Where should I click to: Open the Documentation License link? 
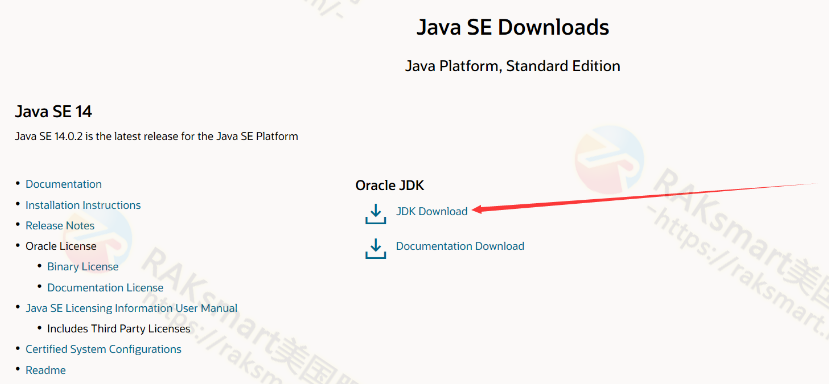(105, 287)
